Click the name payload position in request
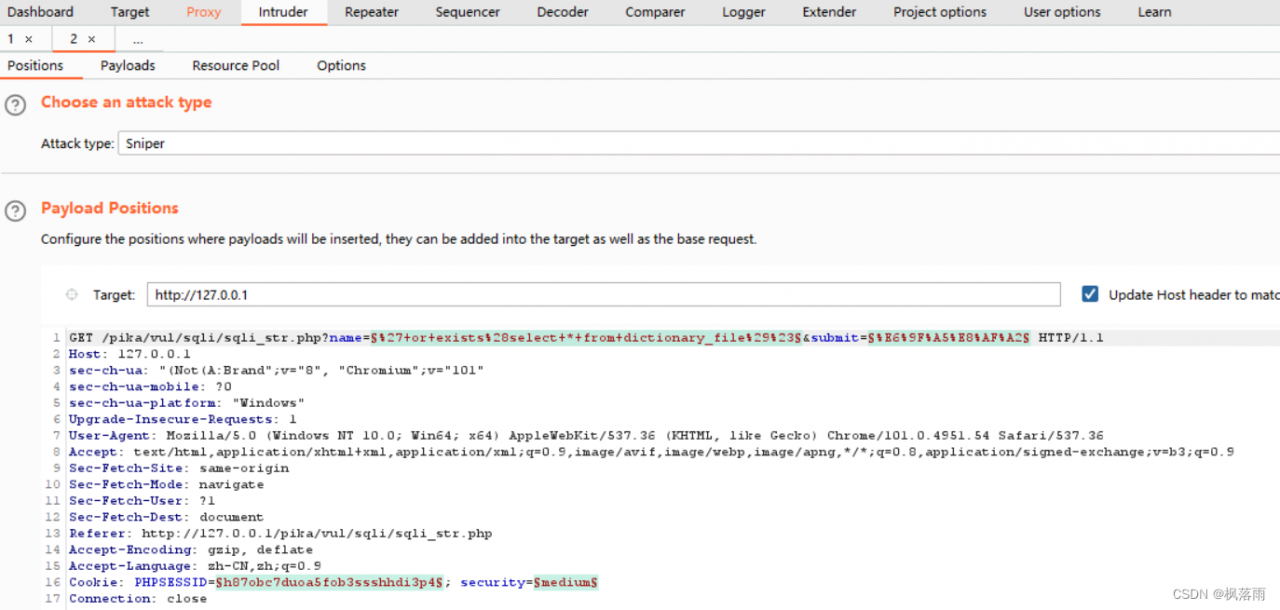Screen dimensions: 1280x610 pyautogui.click(x=586, y=338)
